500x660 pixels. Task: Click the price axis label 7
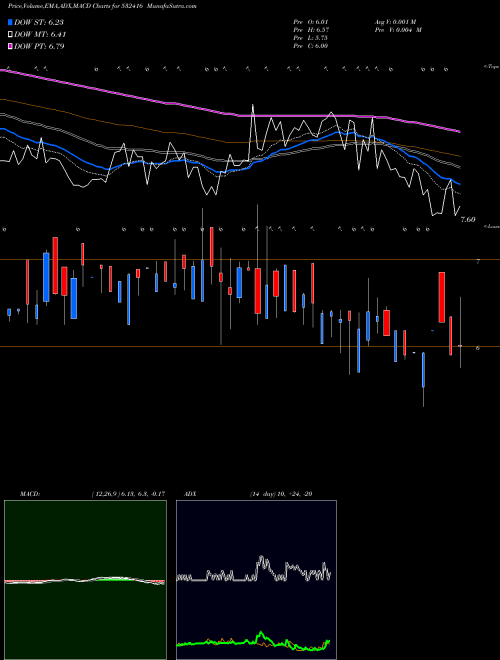pos(478,262)
